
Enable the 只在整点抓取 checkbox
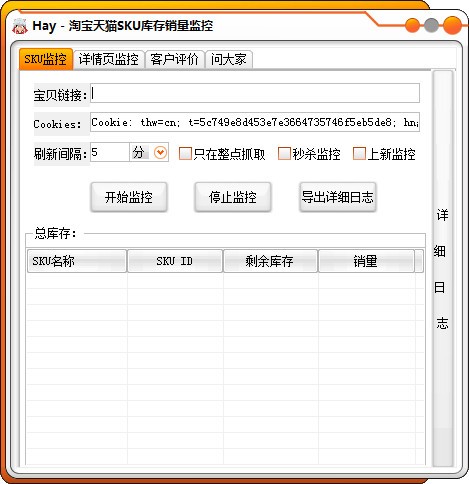pos(185,154)
